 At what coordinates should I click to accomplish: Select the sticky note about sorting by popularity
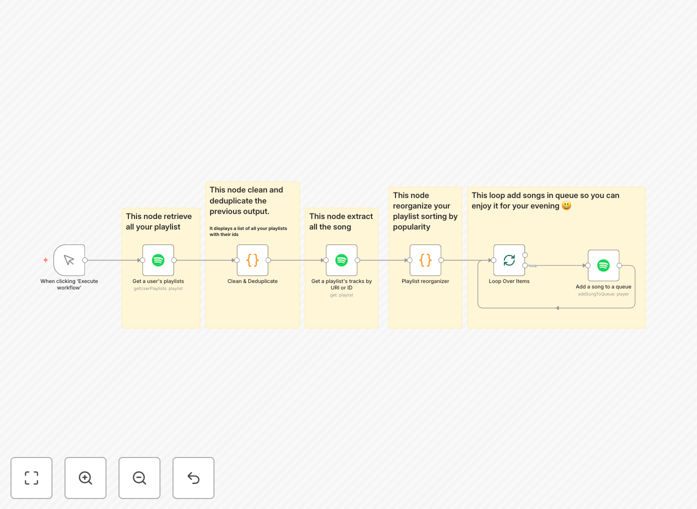[x=425, y=257]
